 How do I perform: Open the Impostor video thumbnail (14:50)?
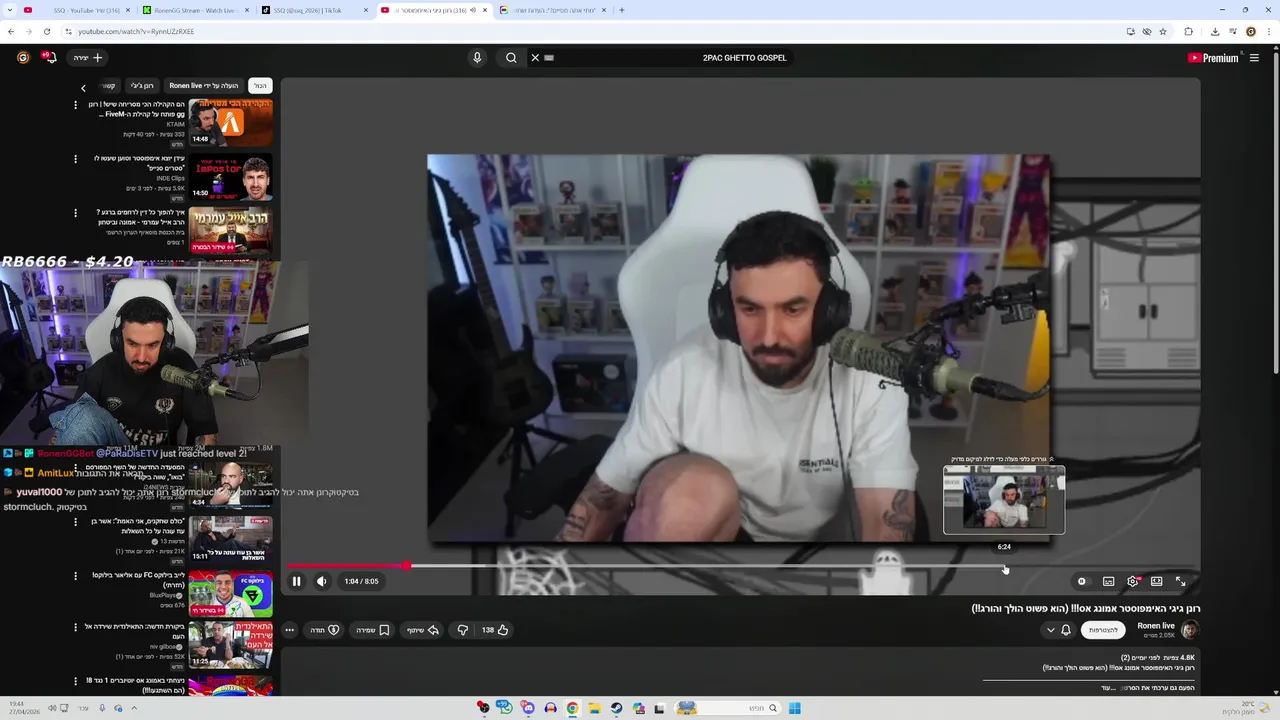[230, 177]
